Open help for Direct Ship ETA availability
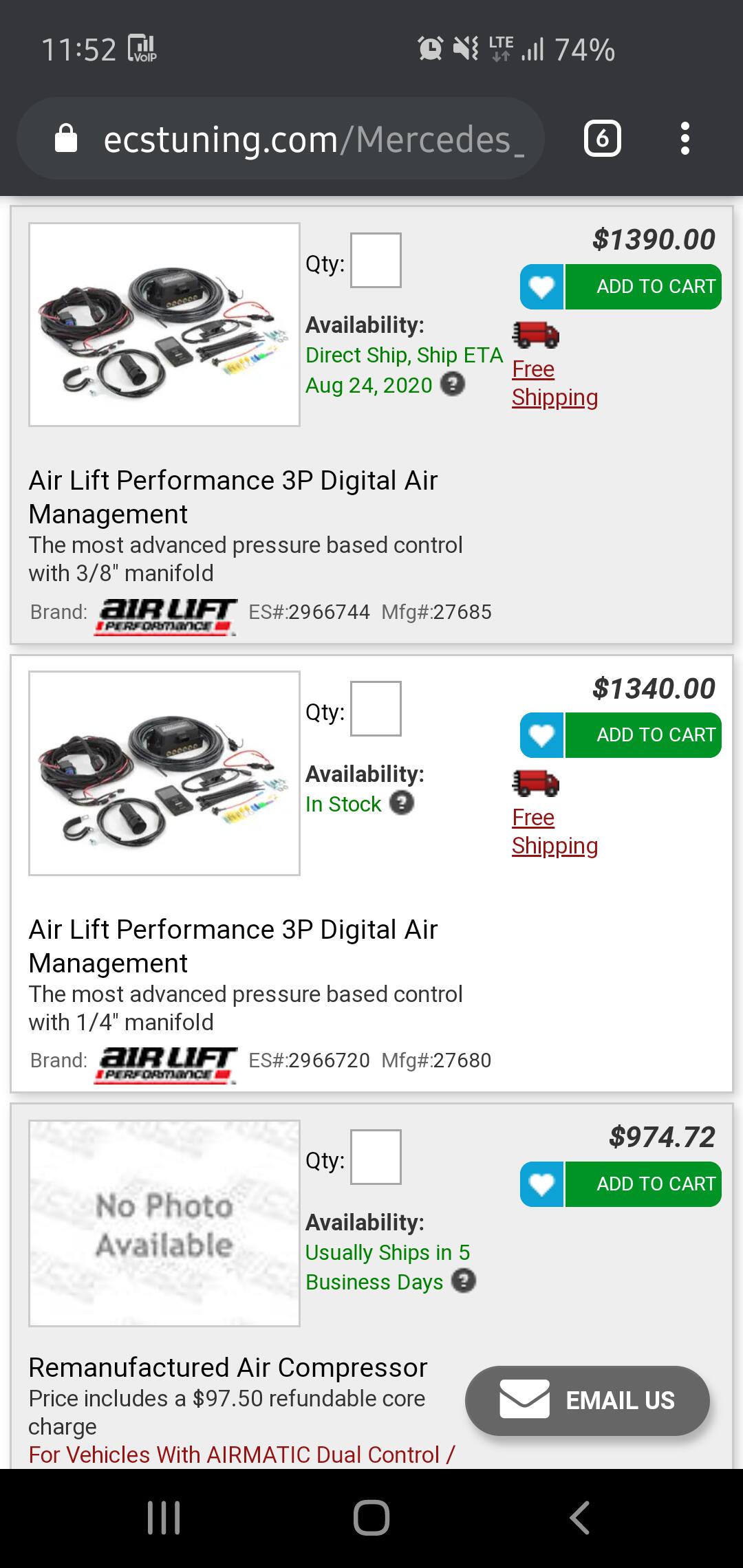 coord(452,384)
